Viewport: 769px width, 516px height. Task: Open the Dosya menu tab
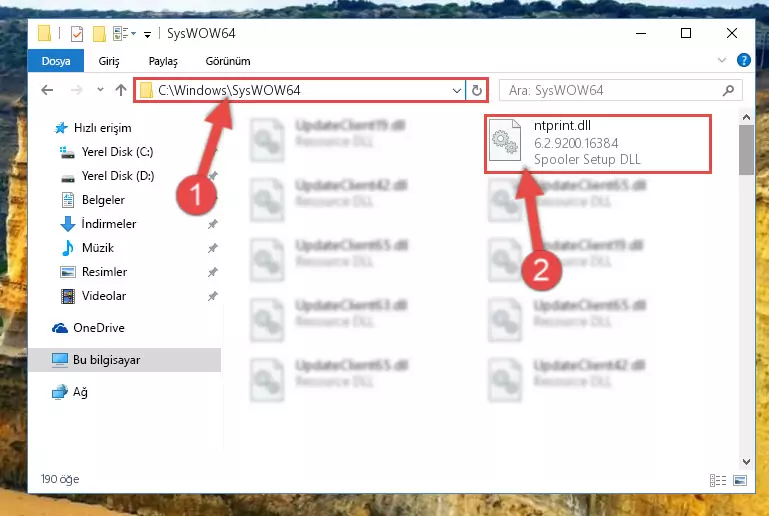point(56,61)
